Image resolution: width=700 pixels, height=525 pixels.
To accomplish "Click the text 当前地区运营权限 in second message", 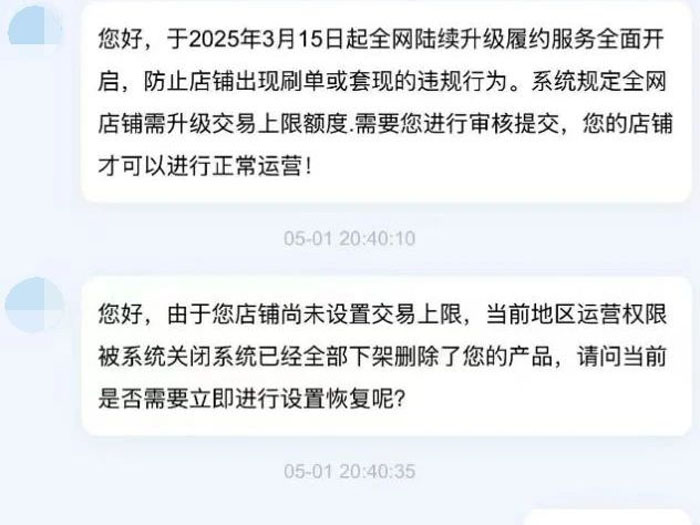I will tap(576, 314).
